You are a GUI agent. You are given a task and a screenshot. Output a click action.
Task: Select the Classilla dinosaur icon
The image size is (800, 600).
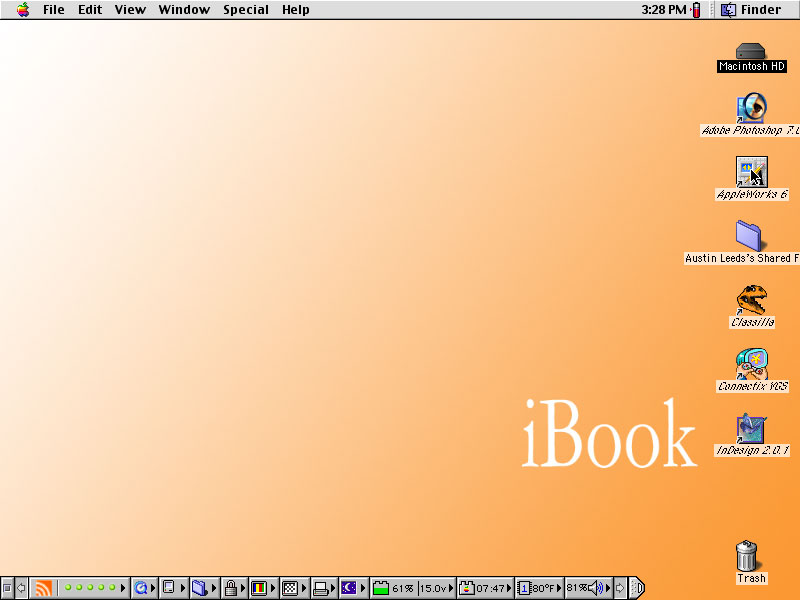752,300
